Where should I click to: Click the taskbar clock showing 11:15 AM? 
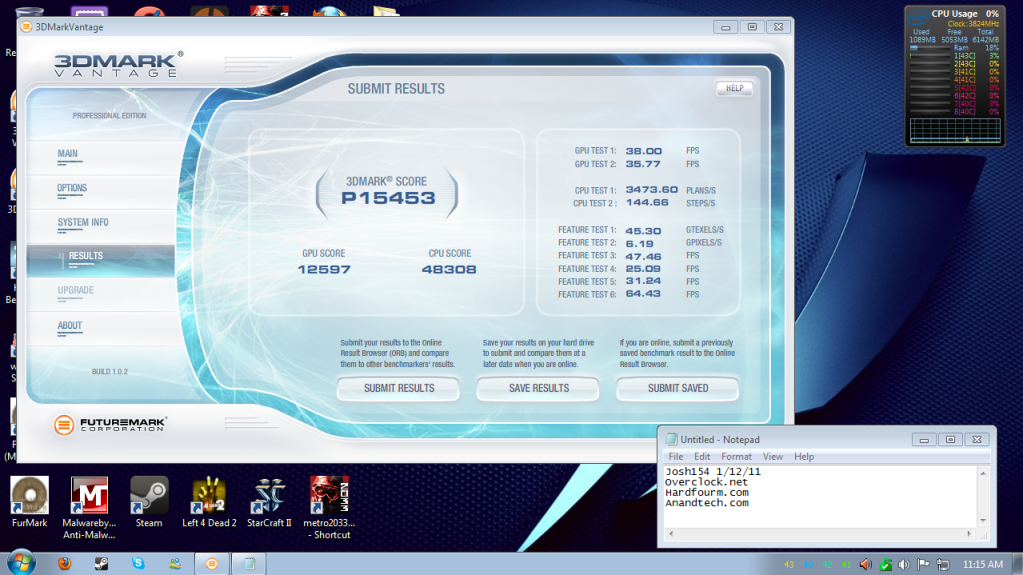[983, 564]
